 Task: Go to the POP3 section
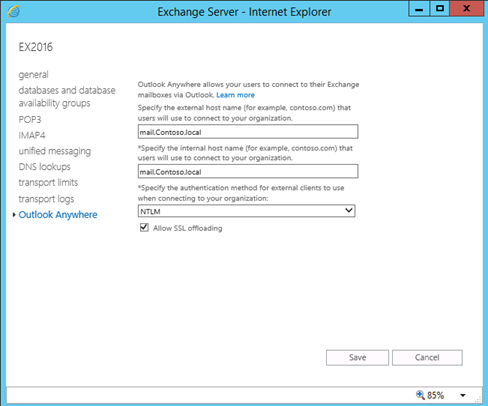30,119
